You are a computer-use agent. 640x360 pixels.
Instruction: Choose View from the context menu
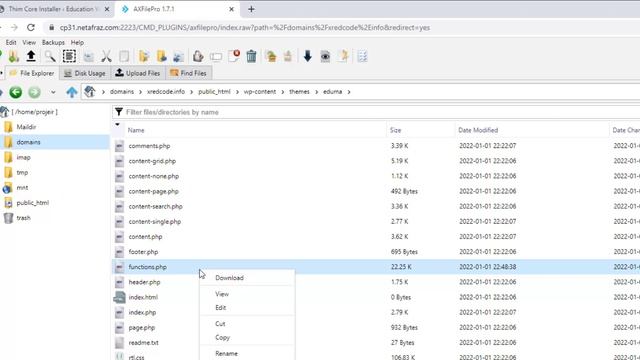click(222, 294)
